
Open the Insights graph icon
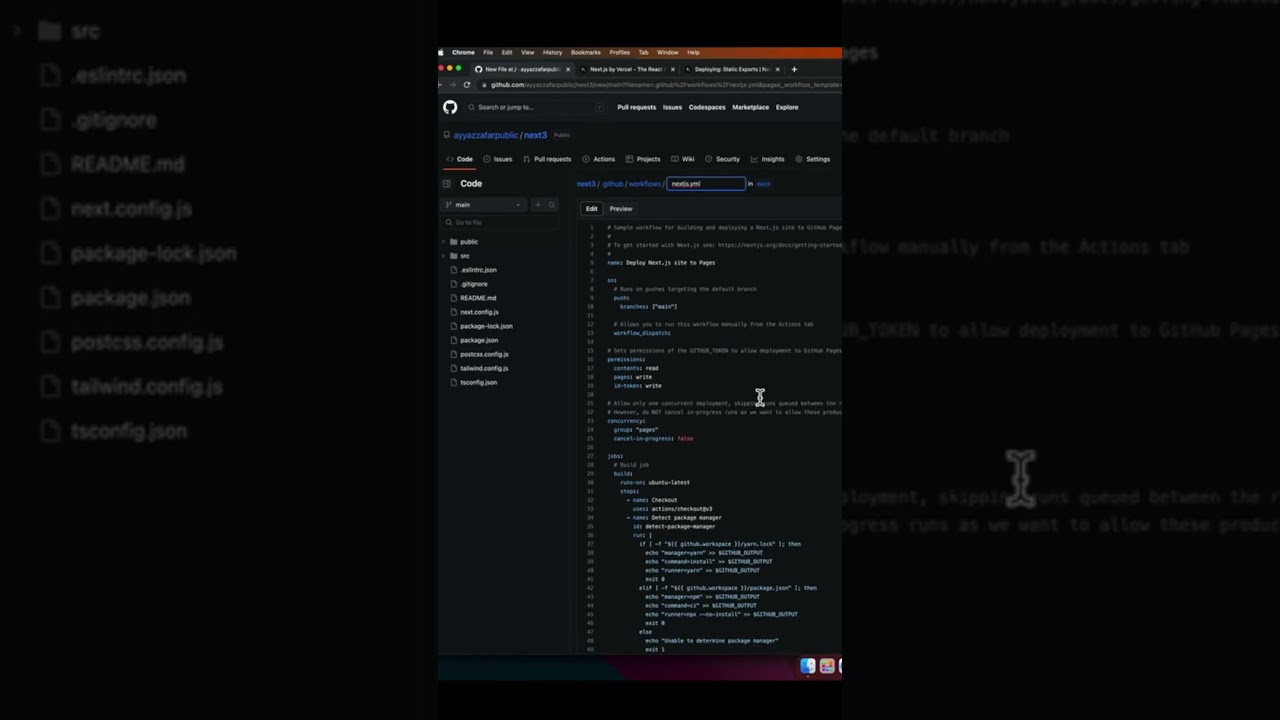[x=756, y=159]
